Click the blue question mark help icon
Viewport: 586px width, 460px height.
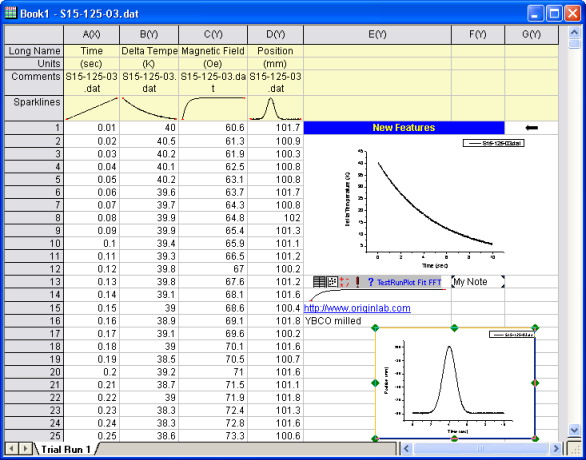click(370, 282)
